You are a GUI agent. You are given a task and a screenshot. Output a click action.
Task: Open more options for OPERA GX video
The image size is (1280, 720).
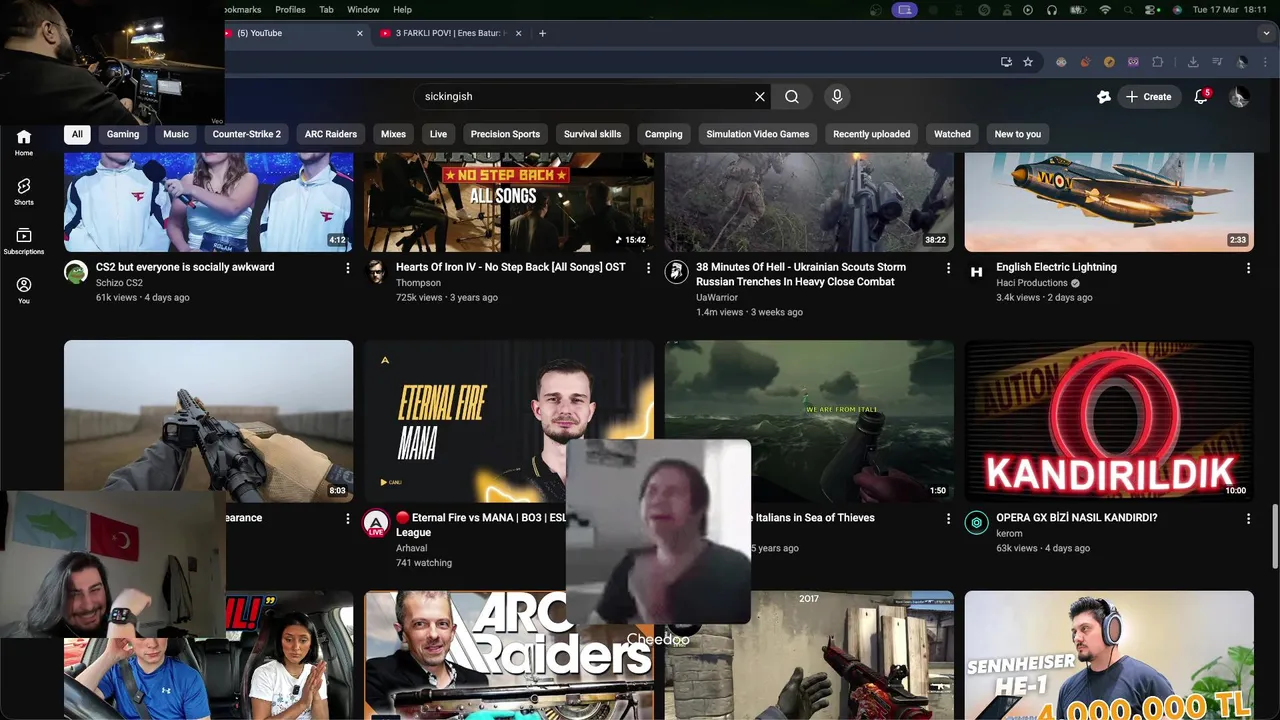tap(1248, 518)
